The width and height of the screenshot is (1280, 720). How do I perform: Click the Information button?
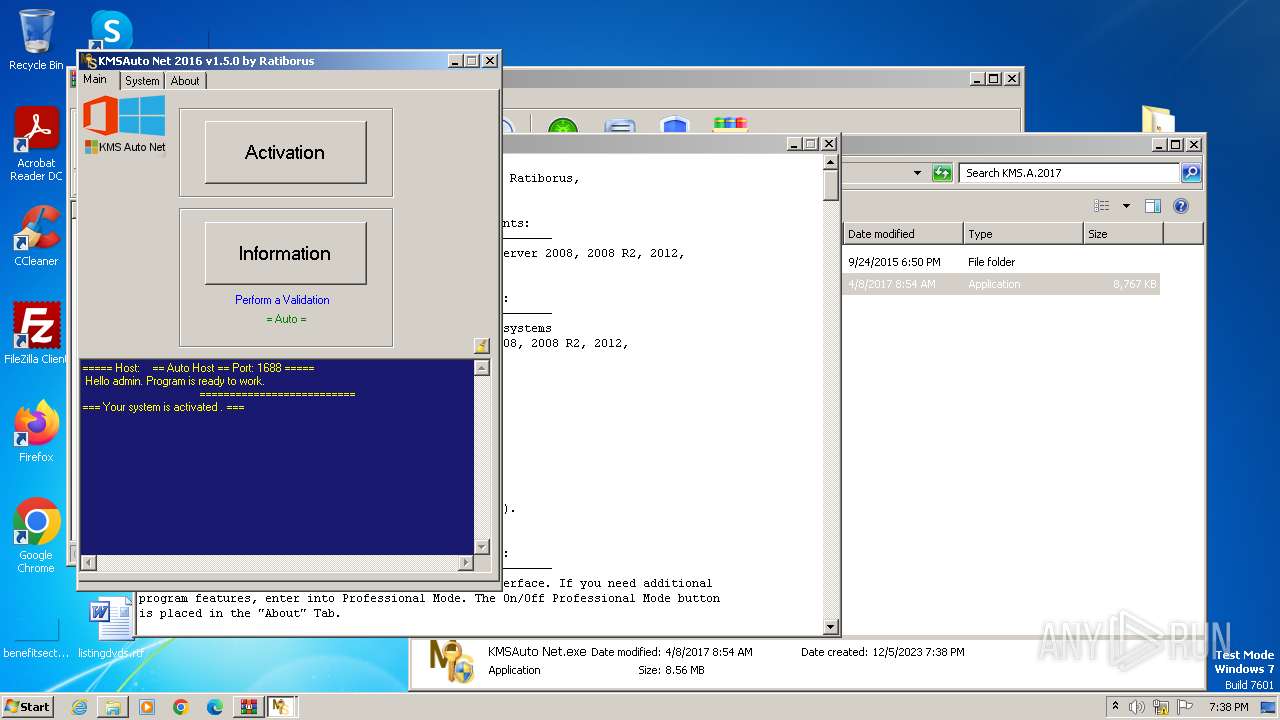click(285, 253)
